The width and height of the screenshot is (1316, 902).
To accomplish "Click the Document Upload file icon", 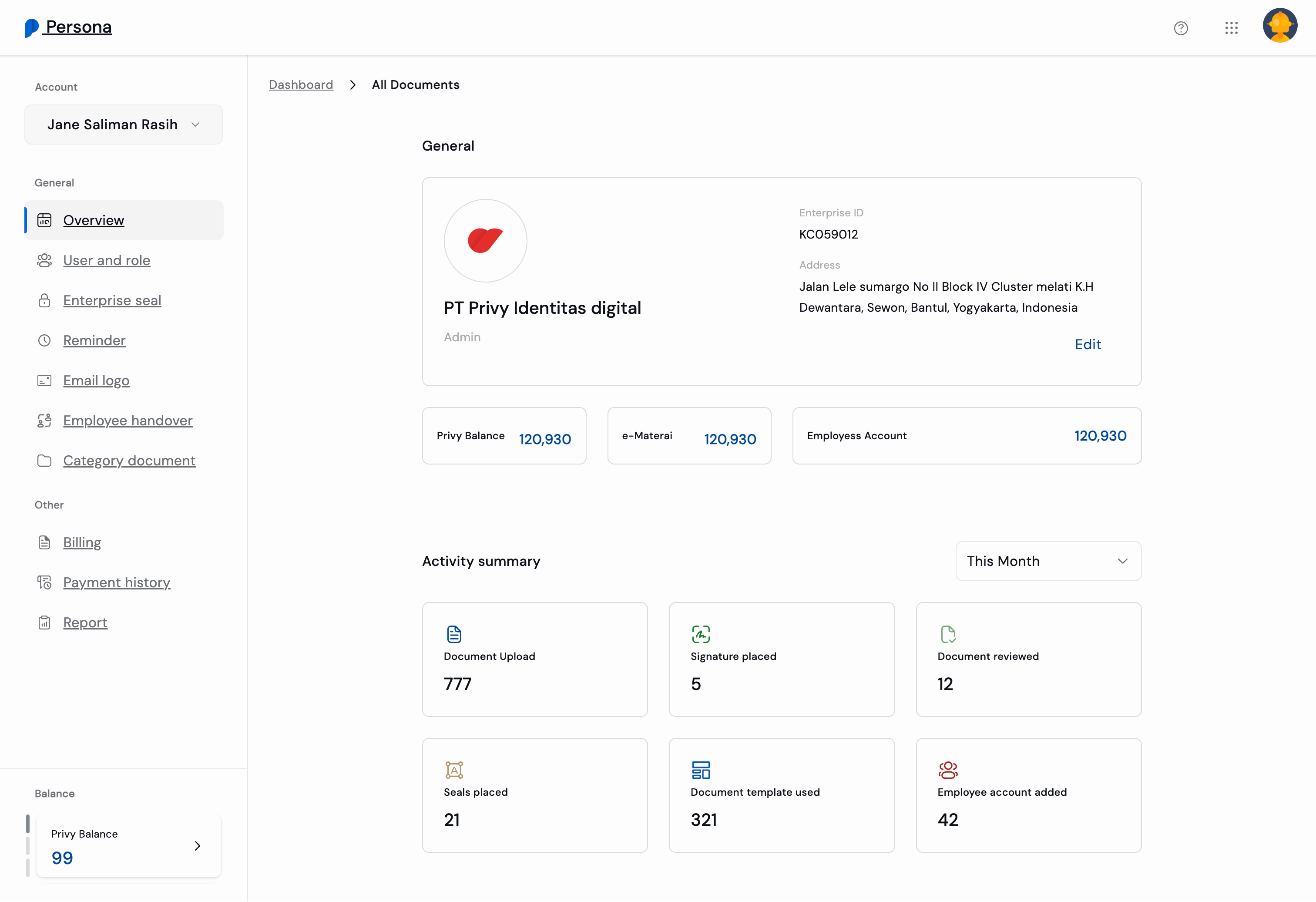I will pyautogui.click(x=454, y=634).
